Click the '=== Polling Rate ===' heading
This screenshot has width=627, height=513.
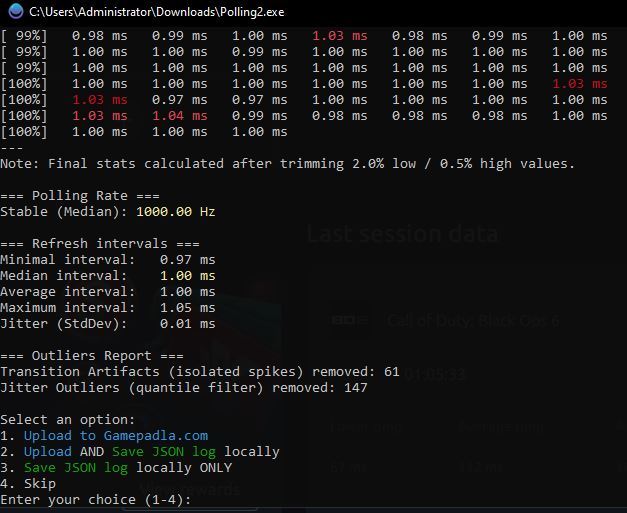coord(80,196)
